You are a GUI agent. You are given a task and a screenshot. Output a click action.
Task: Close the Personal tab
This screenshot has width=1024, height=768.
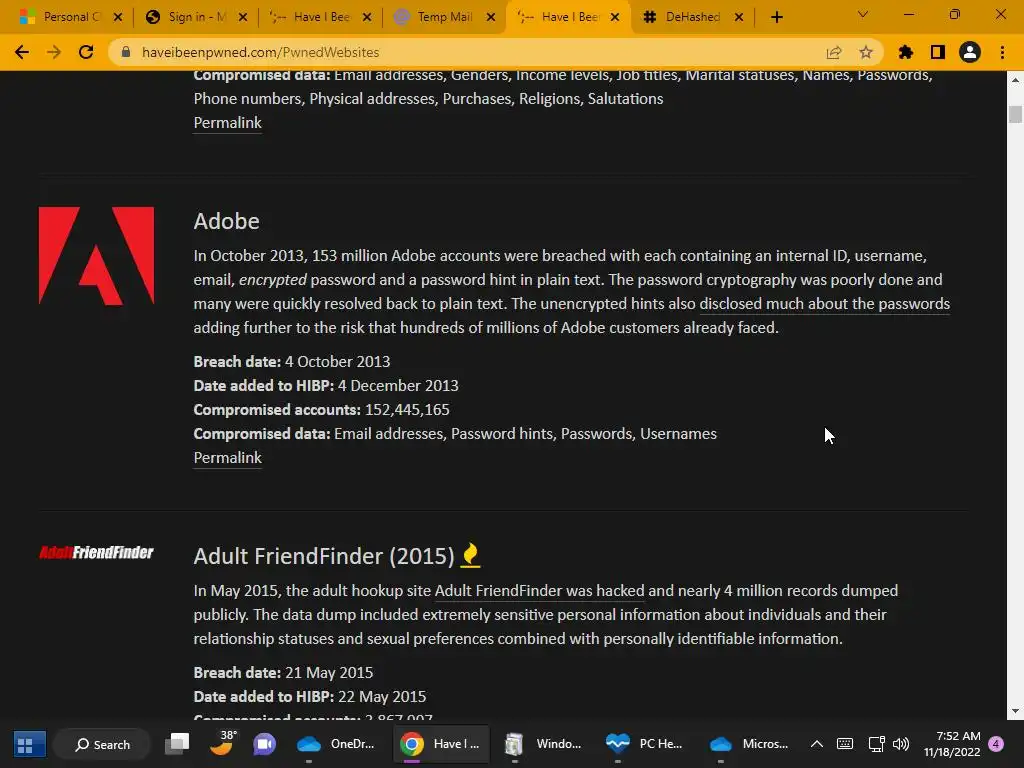pos(118,17)
